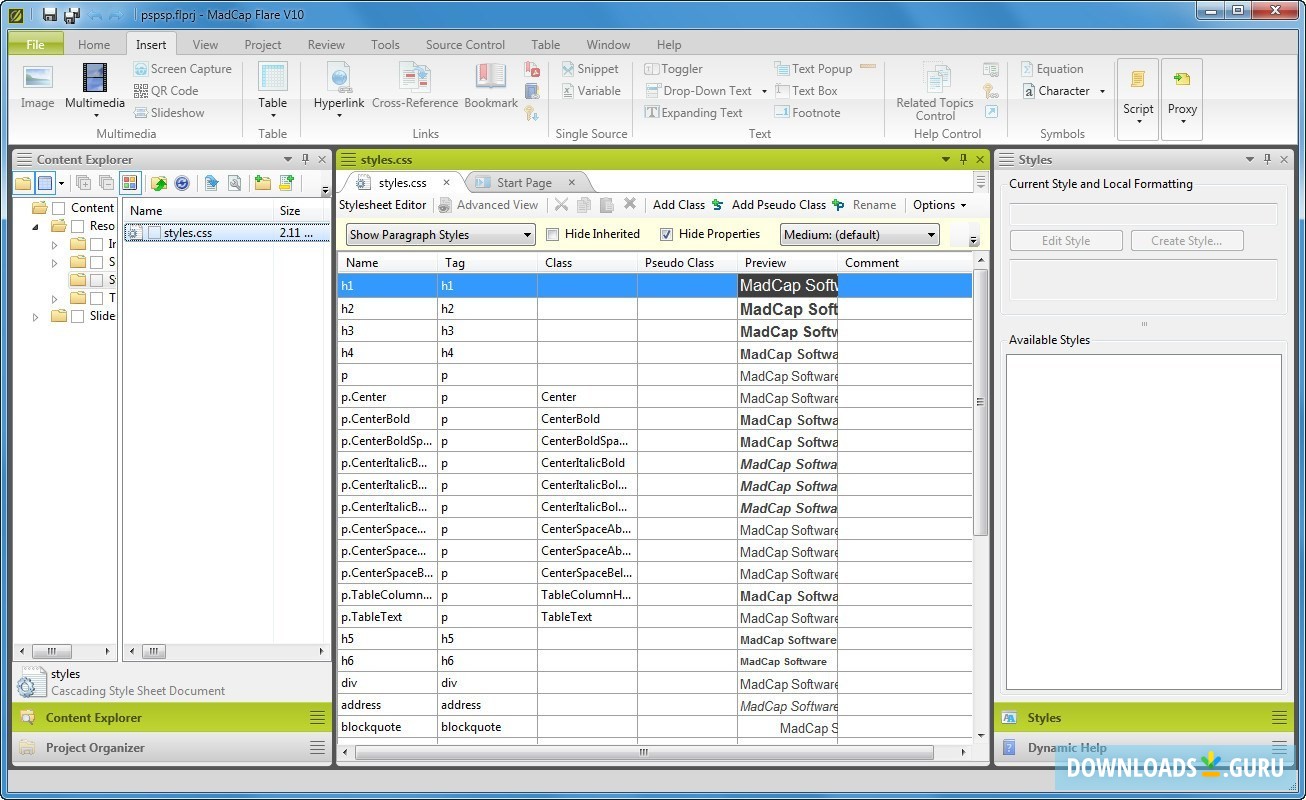Switch to the Start Page document tab
The height and width of the screenshot is (800, 1306).
pos(524,183)
